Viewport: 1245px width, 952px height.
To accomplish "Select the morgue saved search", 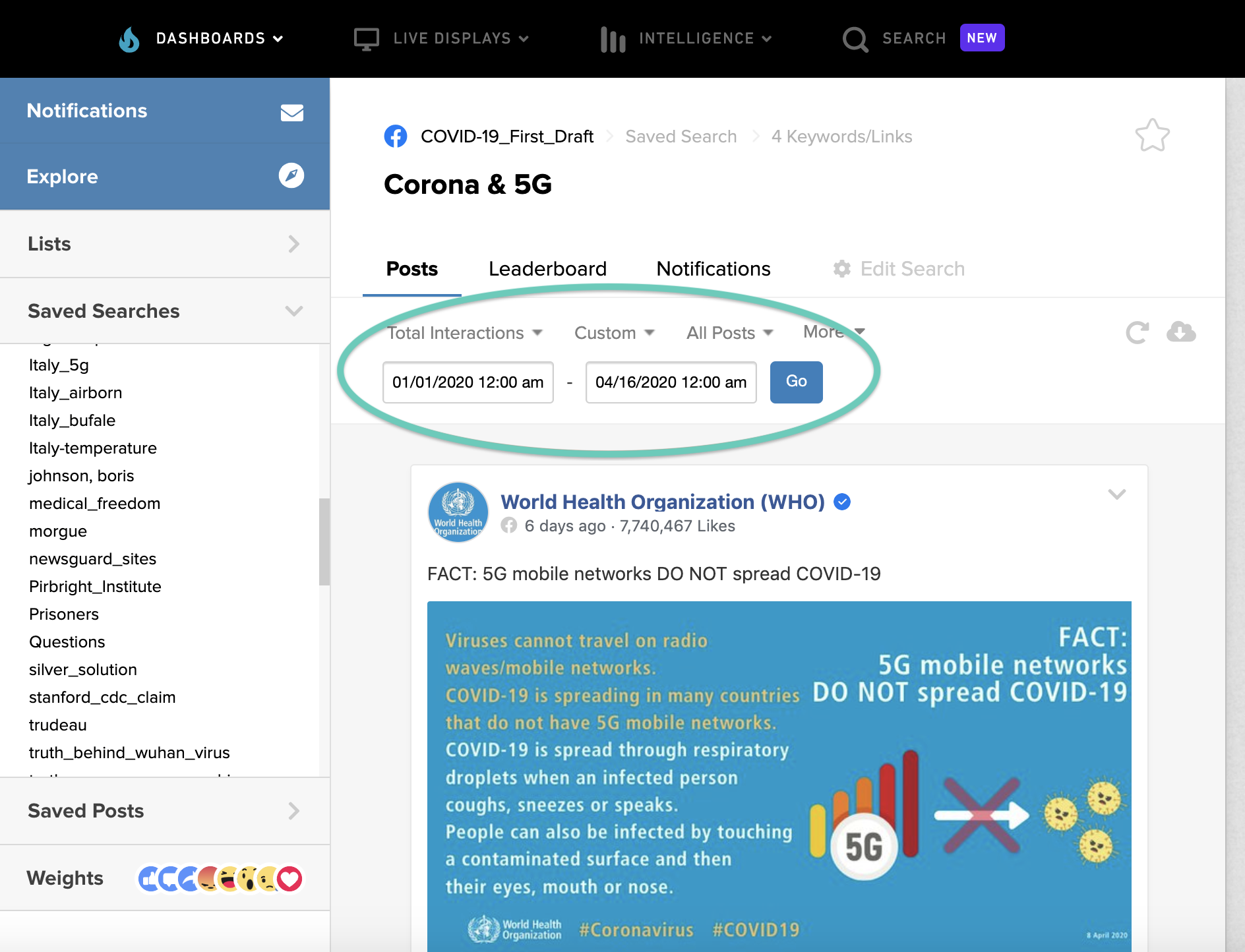I will coord(58,531).
